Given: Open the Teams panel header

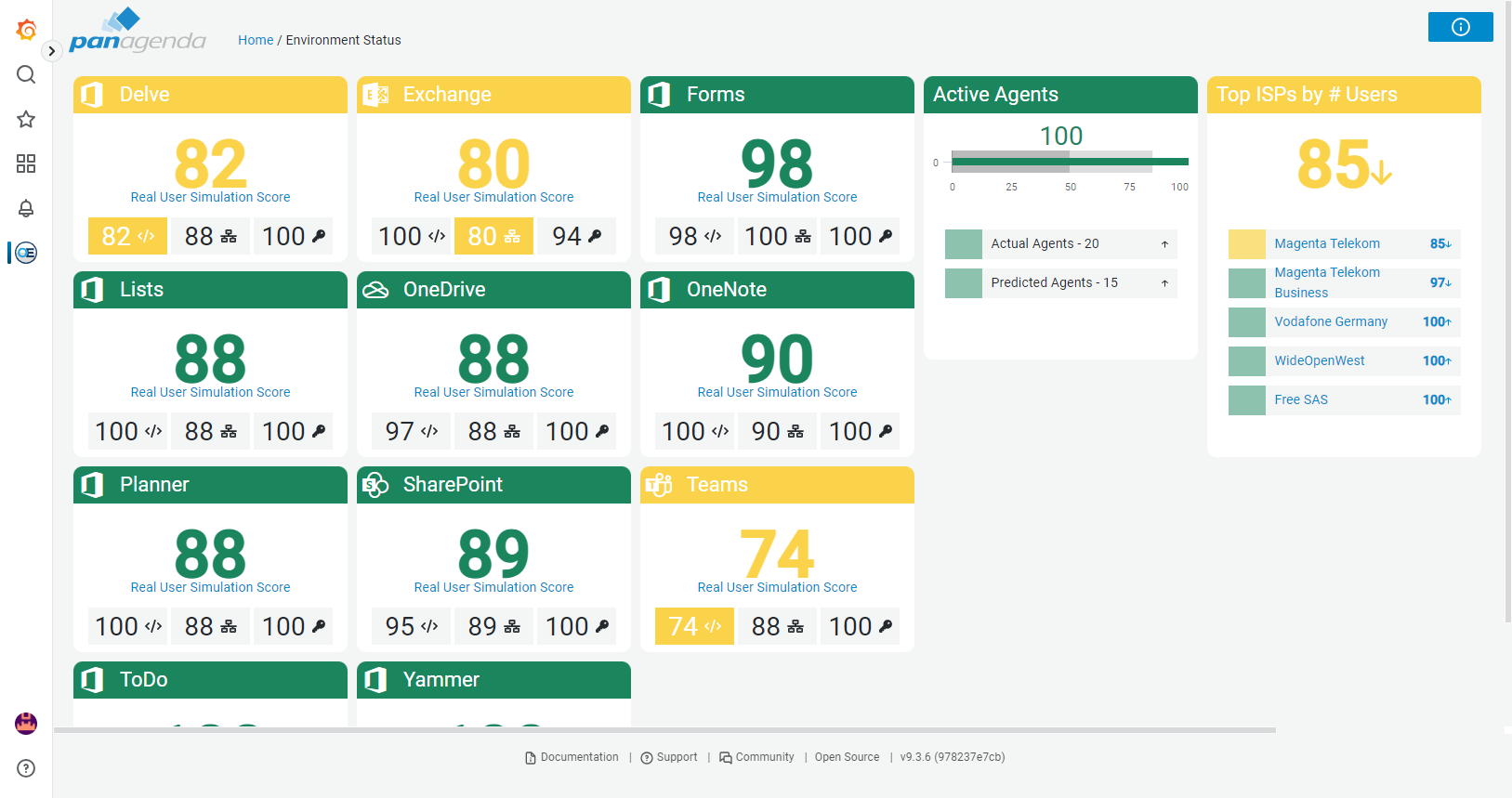Looking at the screenshot, I should tap(777, 485).
